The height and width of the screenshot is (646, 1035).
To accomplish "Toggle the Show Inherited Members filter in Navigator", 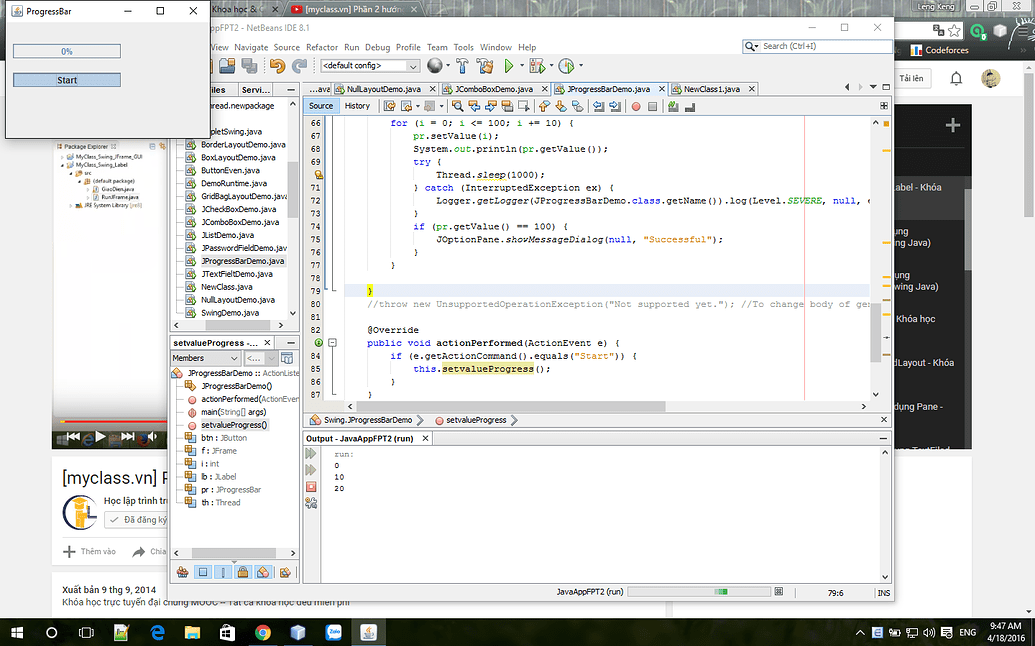I will 182,572.
